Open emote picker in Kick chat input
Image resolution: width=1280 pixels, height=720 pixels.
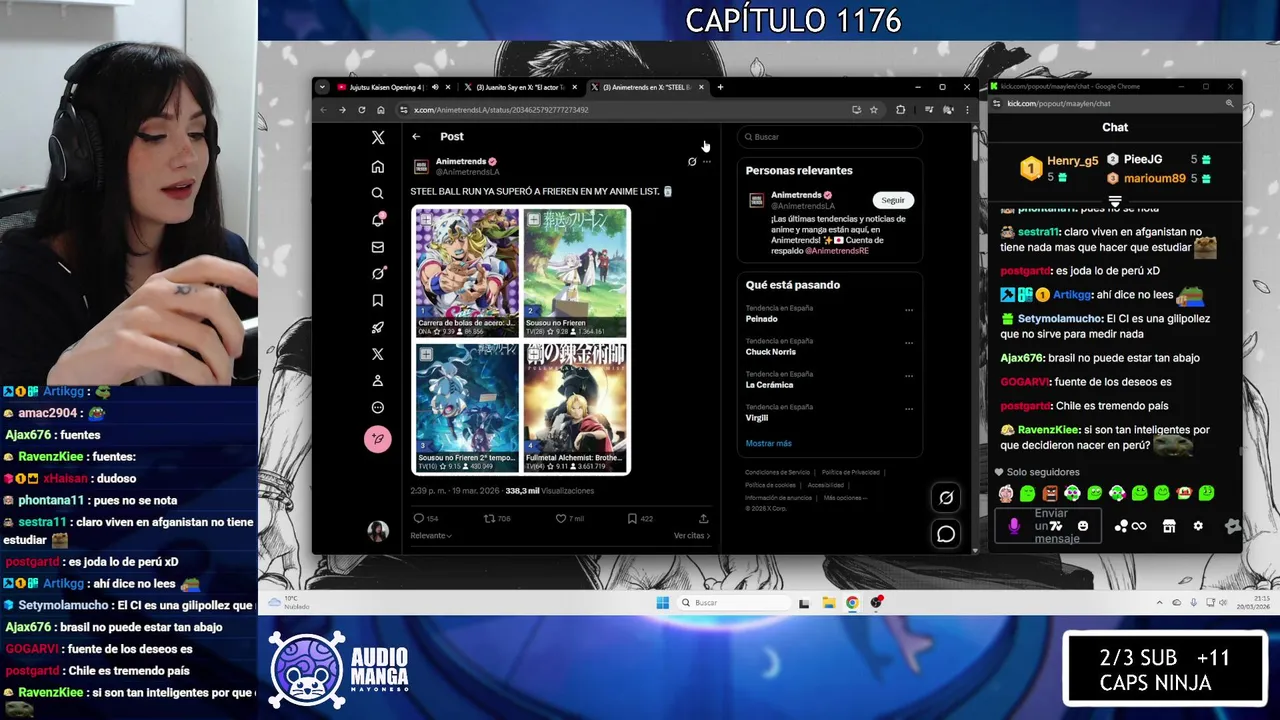pyautogui.click(x=1083, y=526)
